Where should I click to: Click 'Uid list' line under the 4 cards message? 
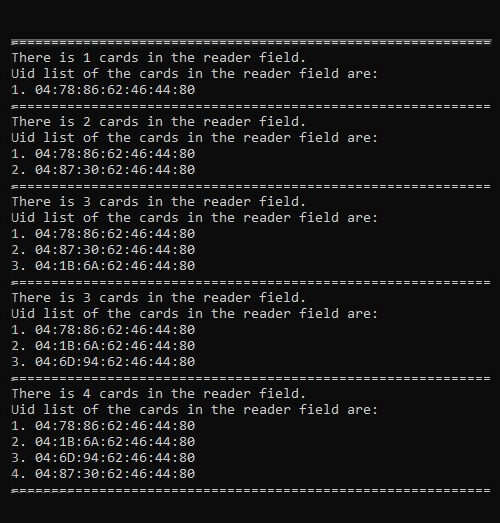point(194,410)
